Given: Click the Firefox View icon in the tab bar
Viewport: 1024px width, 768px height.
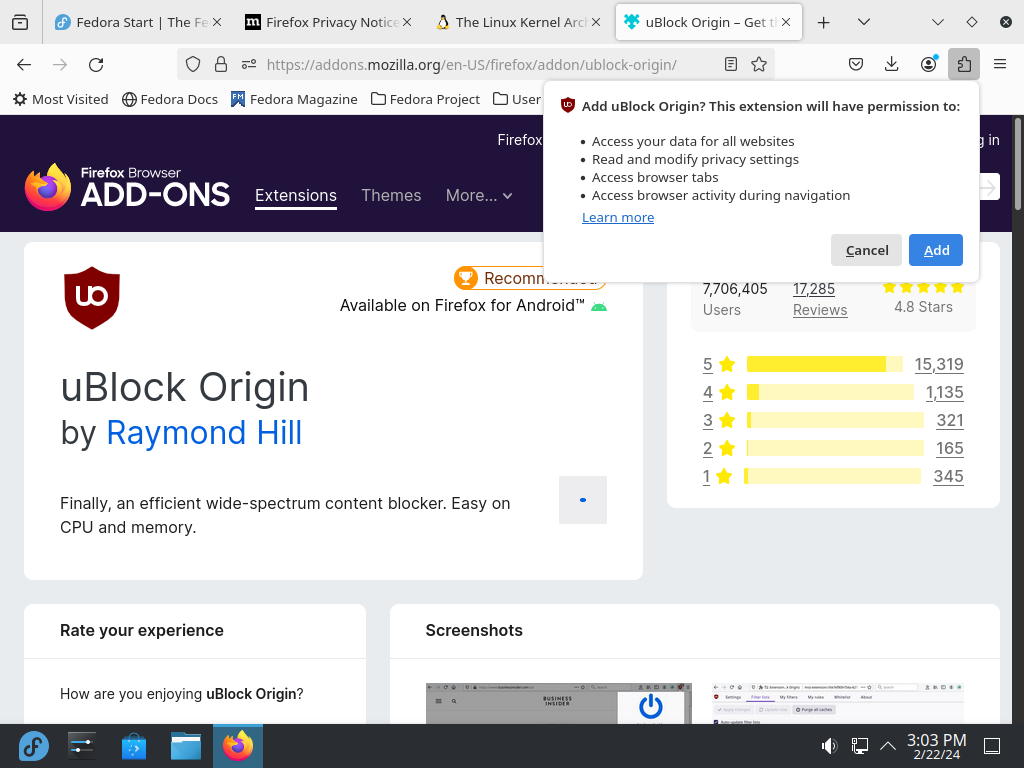Looking at the screenshot, I should click(20, 22).
